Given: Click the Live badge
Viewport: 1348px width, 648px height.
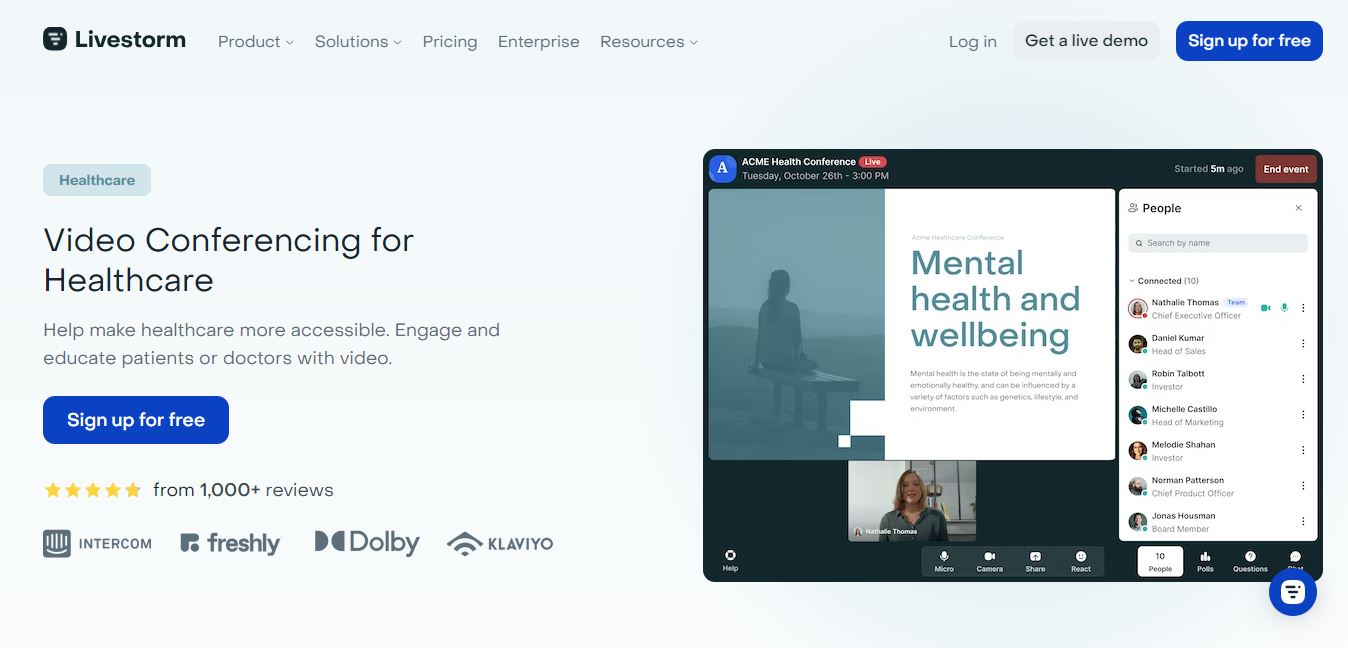Looking at the screenshot, I should coord(873,162).
